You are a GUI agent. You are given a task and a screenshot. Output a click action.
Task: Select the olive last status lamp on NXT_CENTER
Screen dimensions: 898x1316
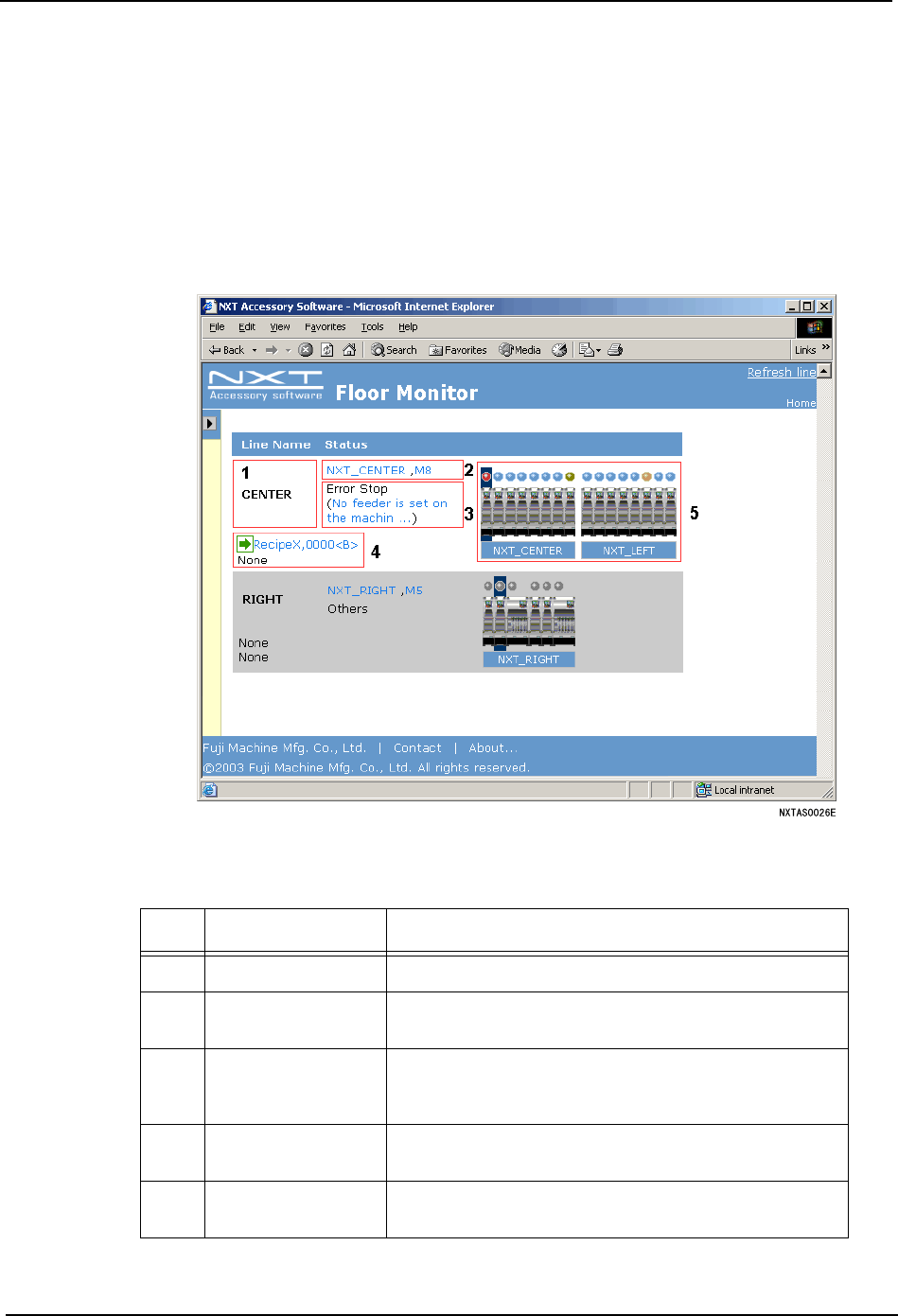tap(570, 477)
